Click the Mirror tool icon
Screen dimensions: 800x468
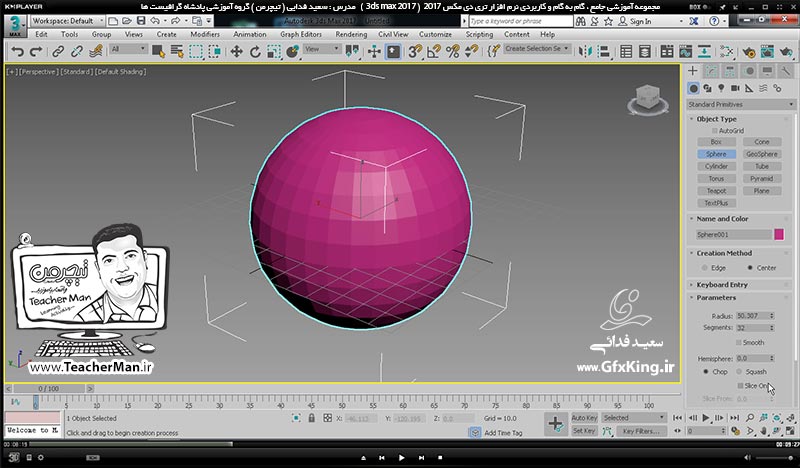click(585, 52)
